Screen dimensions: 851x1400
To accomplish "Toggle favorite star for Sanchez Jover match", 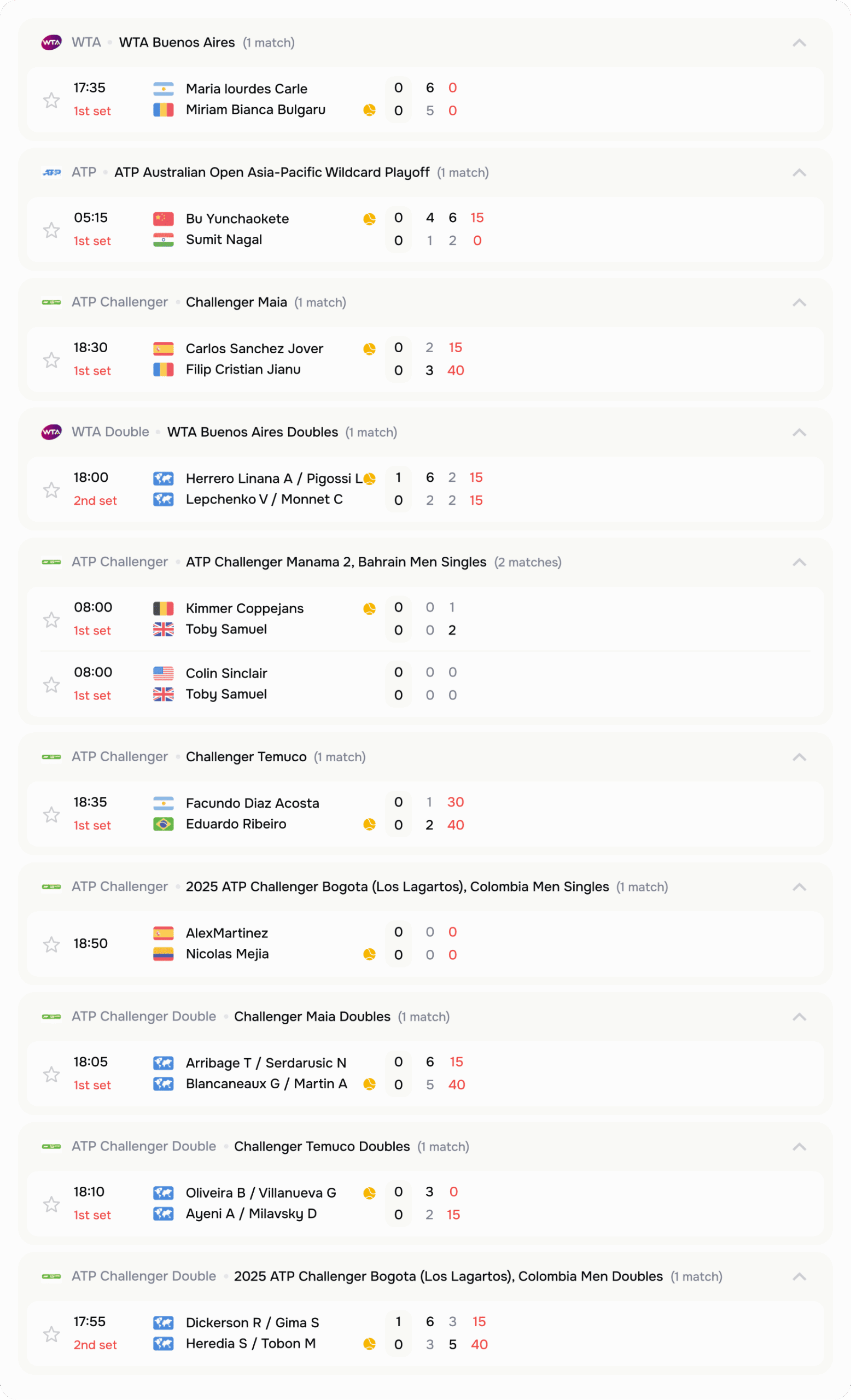I will [x=52, y=360].
